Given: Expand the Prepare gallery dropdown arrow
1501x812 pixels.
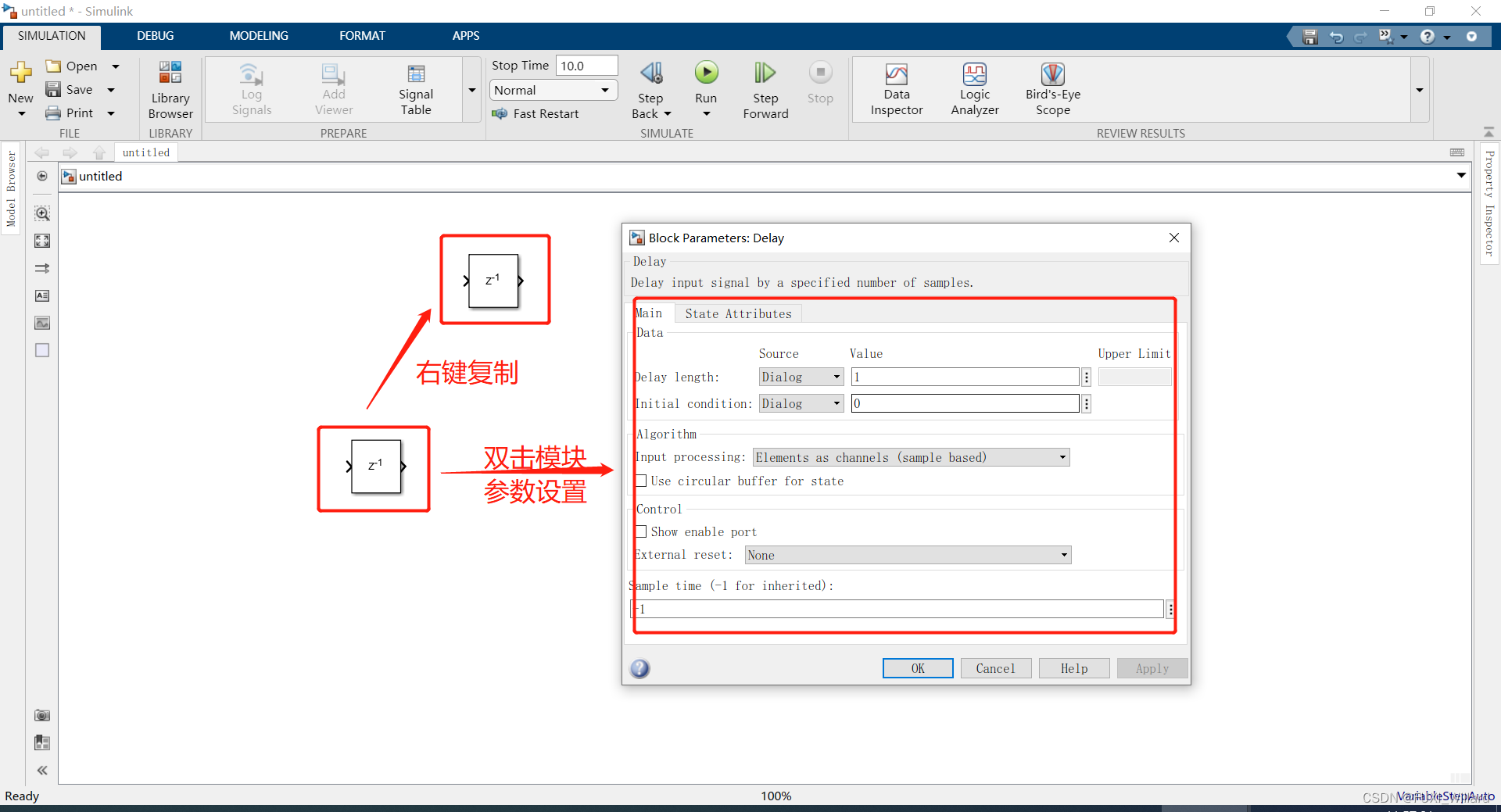Looking at the screenshot, I should (x=471, y=90).
